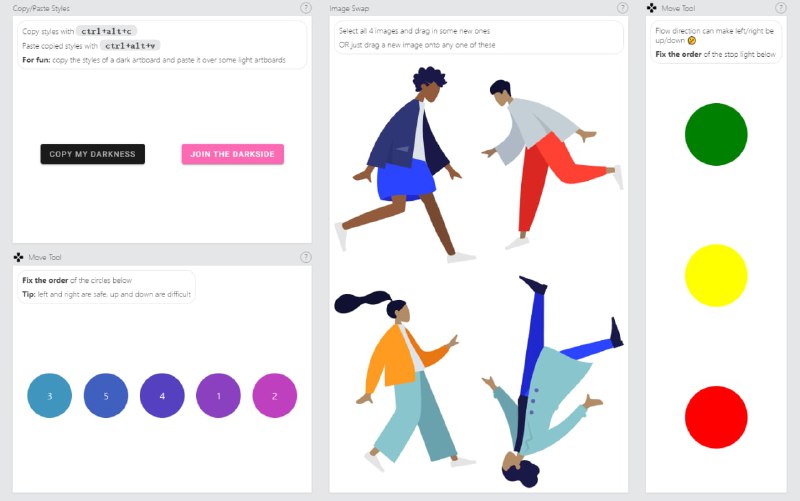Select the purple circle numbered 1
Image resolution: width=800 pixels, height=501 pixels.
(x=218, y=395)
